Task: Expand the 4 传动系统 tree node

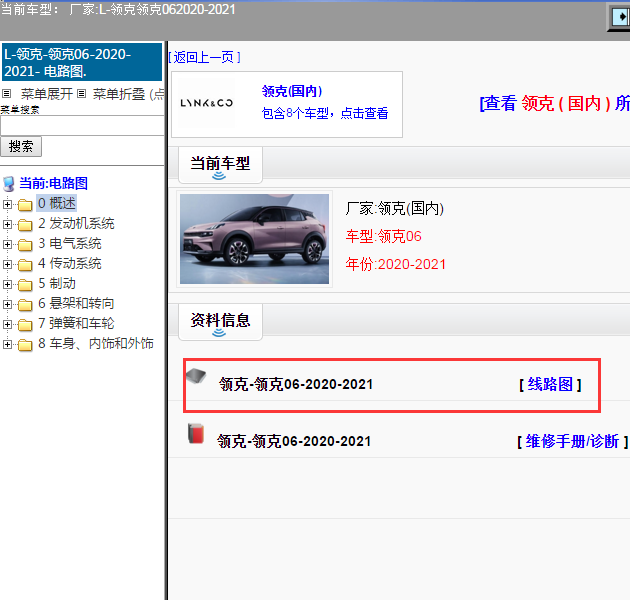Action: (x=7, y=264)
